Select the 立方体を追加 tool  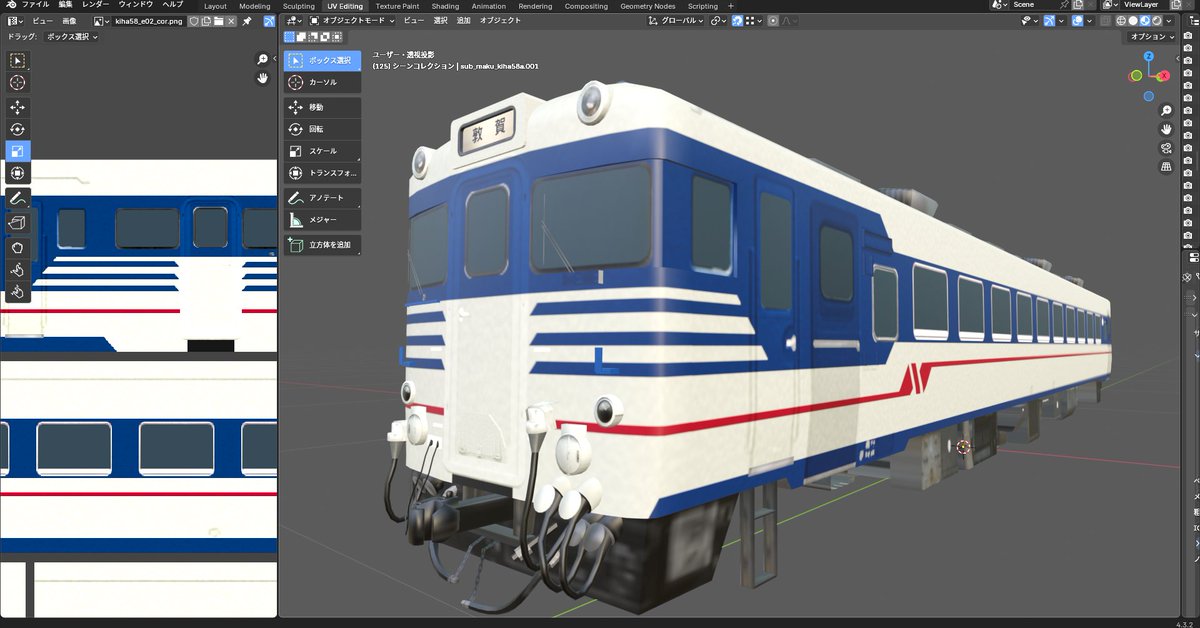pyautogui.click(x=322, y=245)
